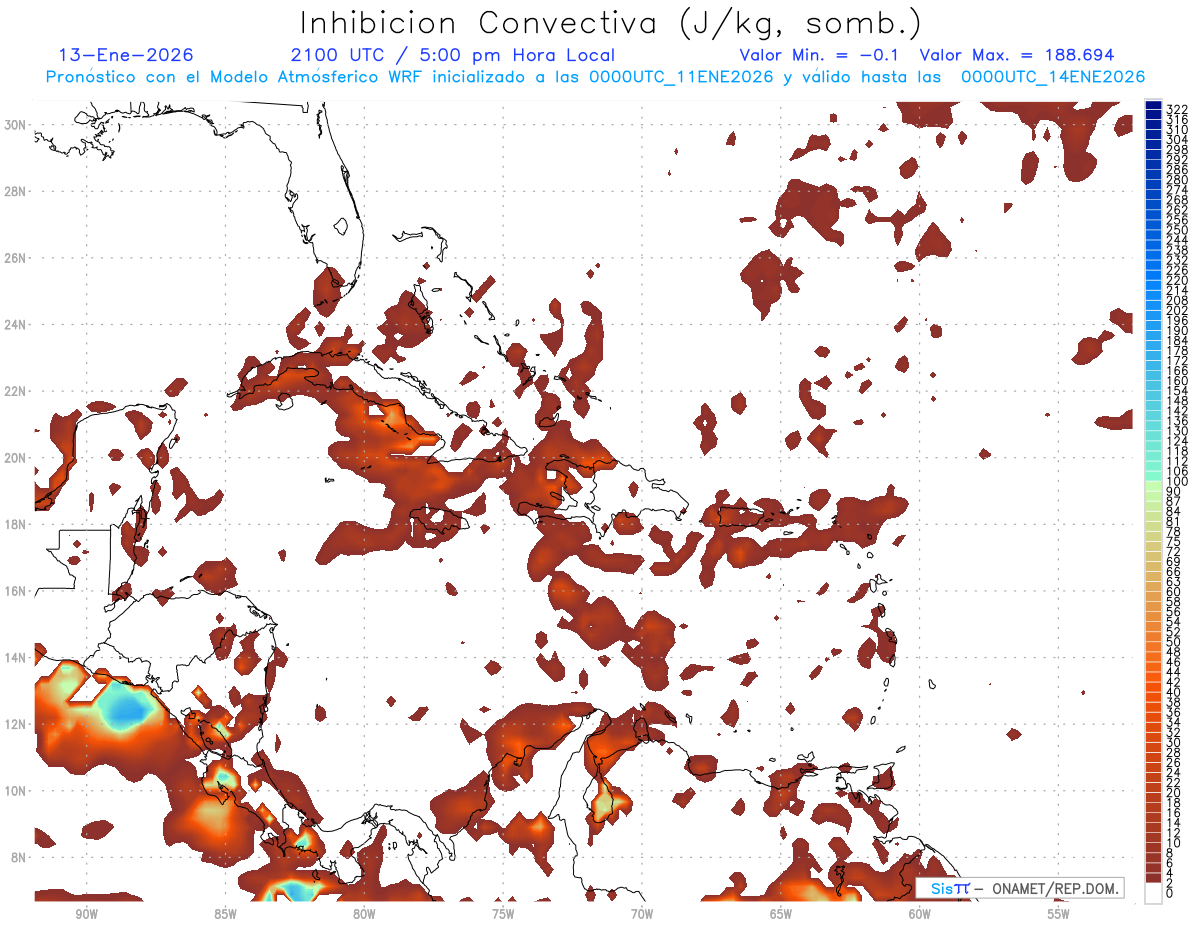This screenshot has height=927, width=1200.
Task: Click "2100 UTC / 5:00 pm Hora Local"
Action: (452, 55)
